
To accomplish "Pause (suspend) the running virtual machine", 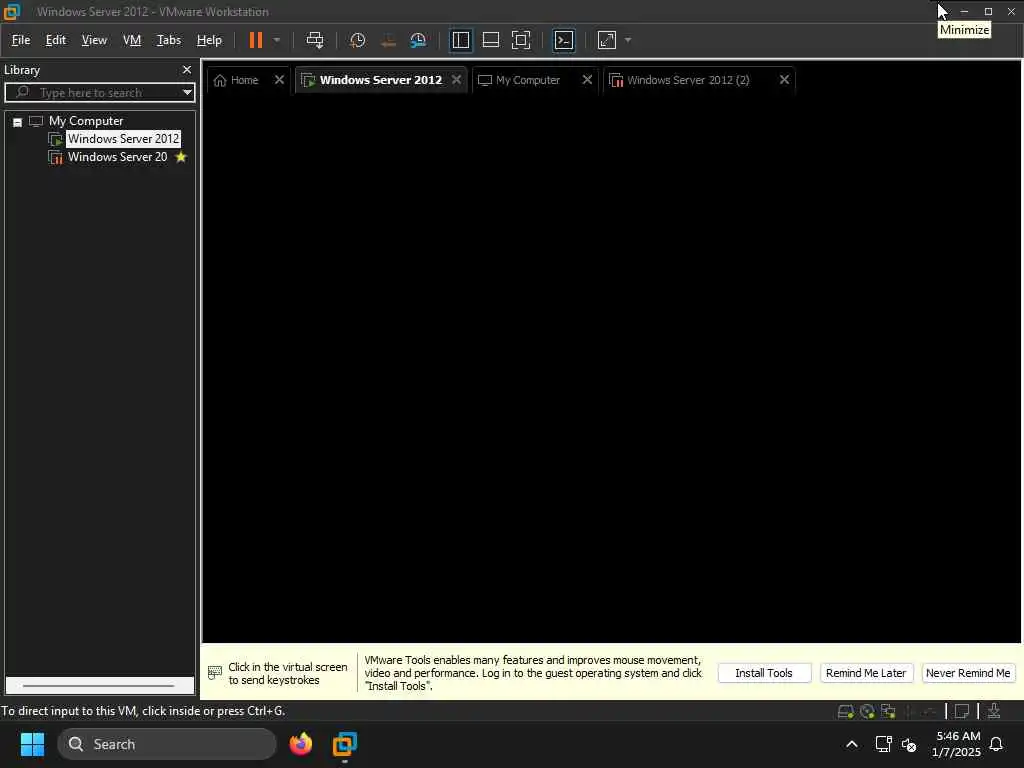I will tap(255, 40).
